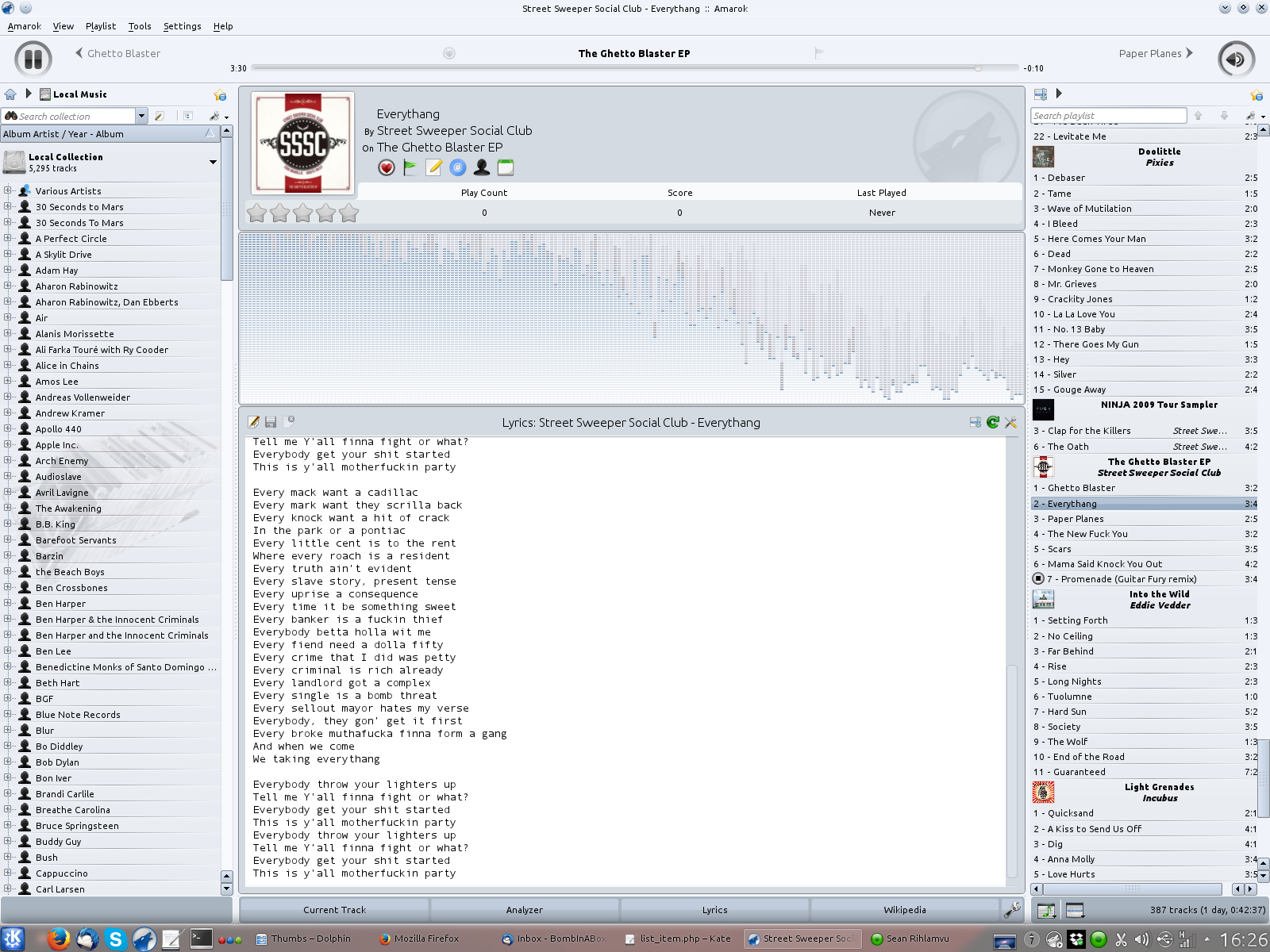1270x952 pixels.
Task: Open the system tray volume icon
Action: (1142, 940)
